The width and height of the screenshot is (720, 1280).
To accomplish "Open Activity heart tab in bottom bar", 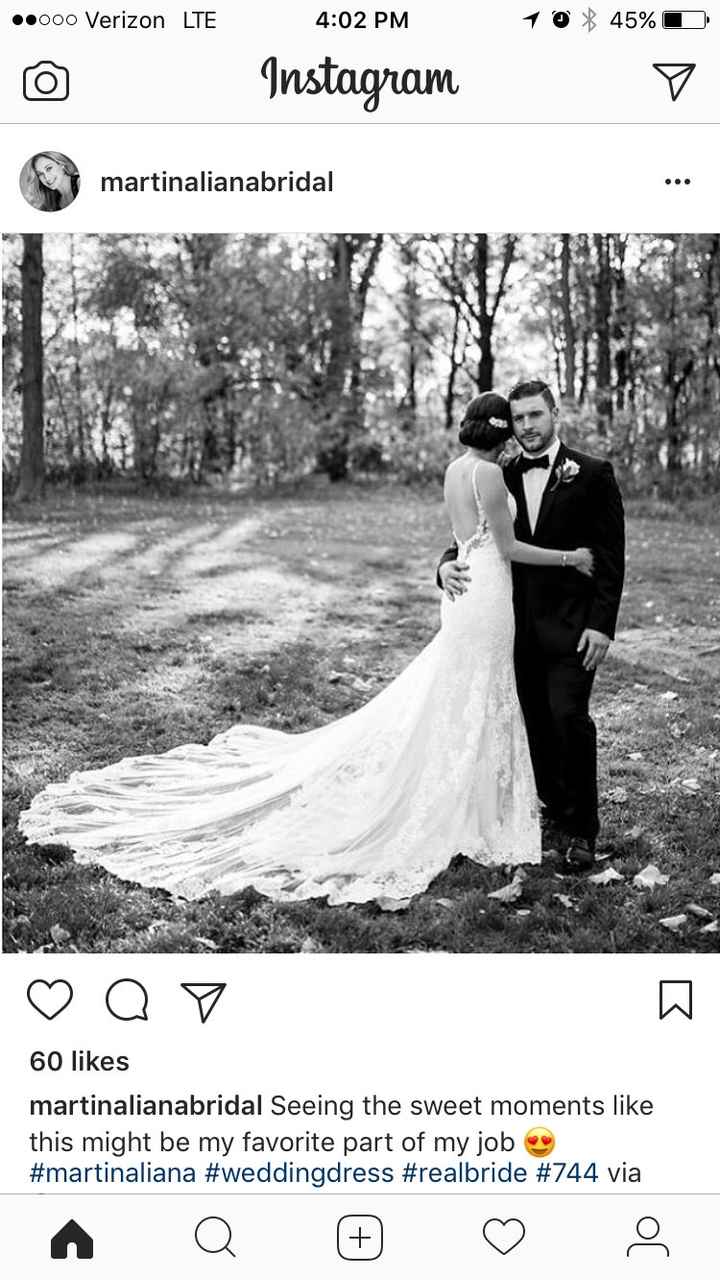I will (x=504, y=1238).
